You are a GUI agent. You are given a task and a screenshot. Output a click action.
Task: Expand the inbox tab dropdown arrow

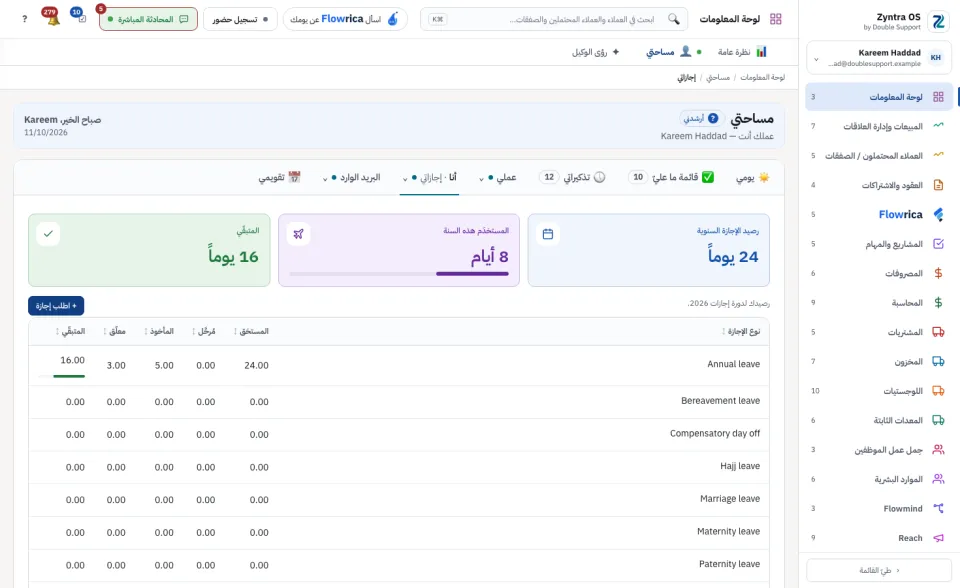[325, 179]
